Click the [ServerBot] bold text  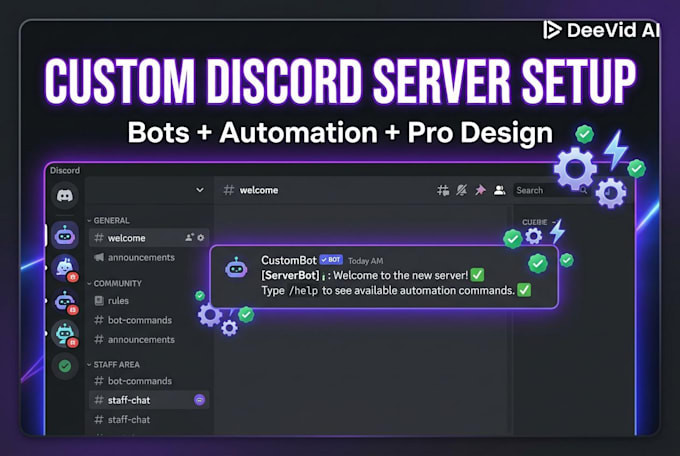(290, 275)
